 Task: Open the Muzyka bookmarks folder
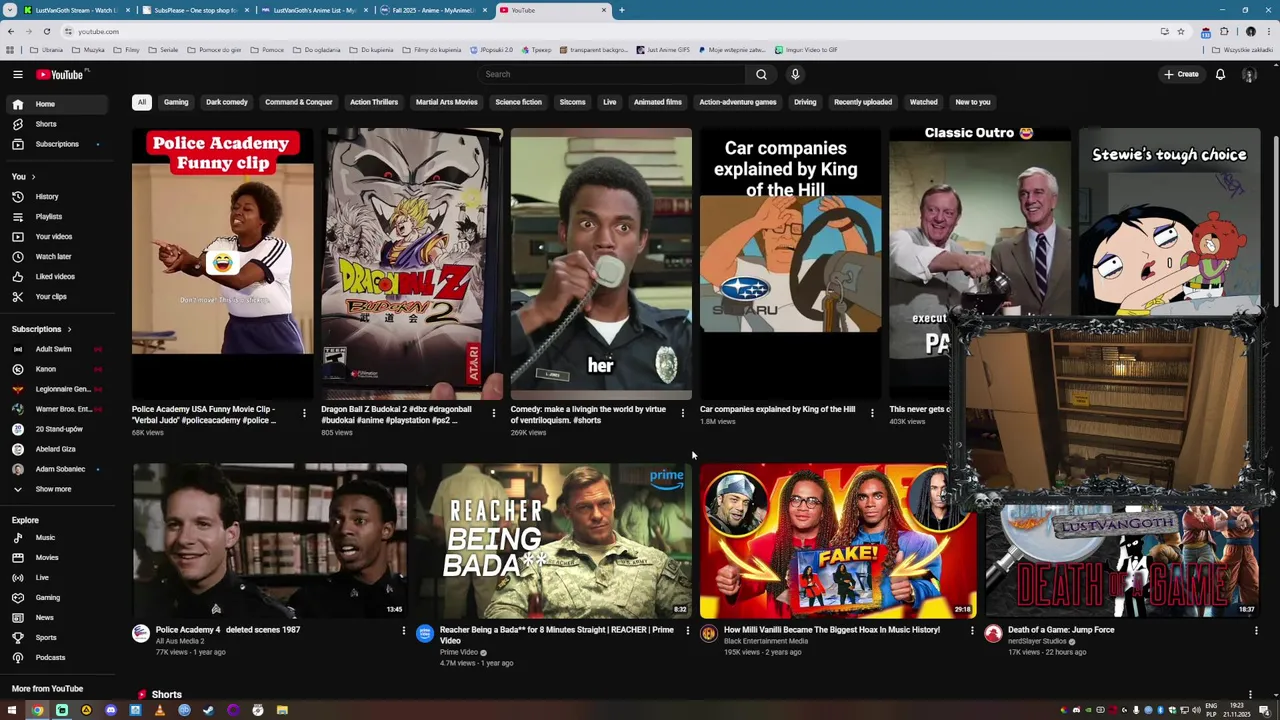[88, 50]
